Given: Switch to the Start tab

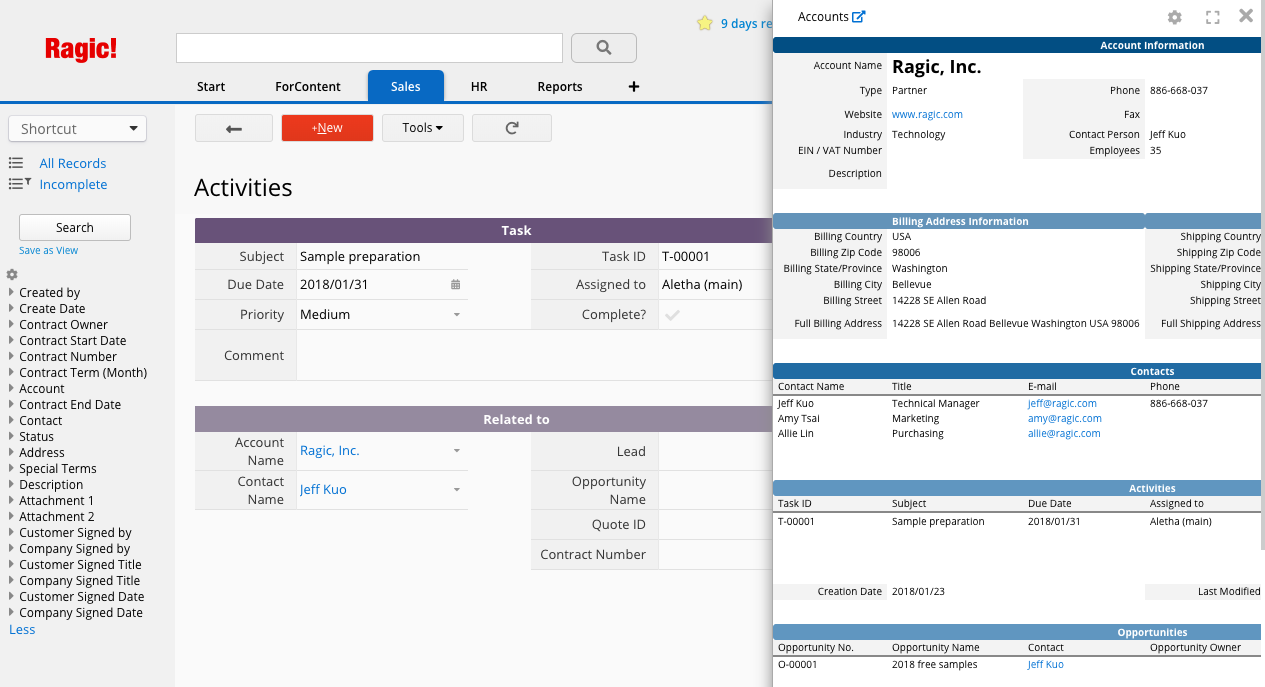Looking at the screenshot, I should pyautogui.click(x=211, y=87).
